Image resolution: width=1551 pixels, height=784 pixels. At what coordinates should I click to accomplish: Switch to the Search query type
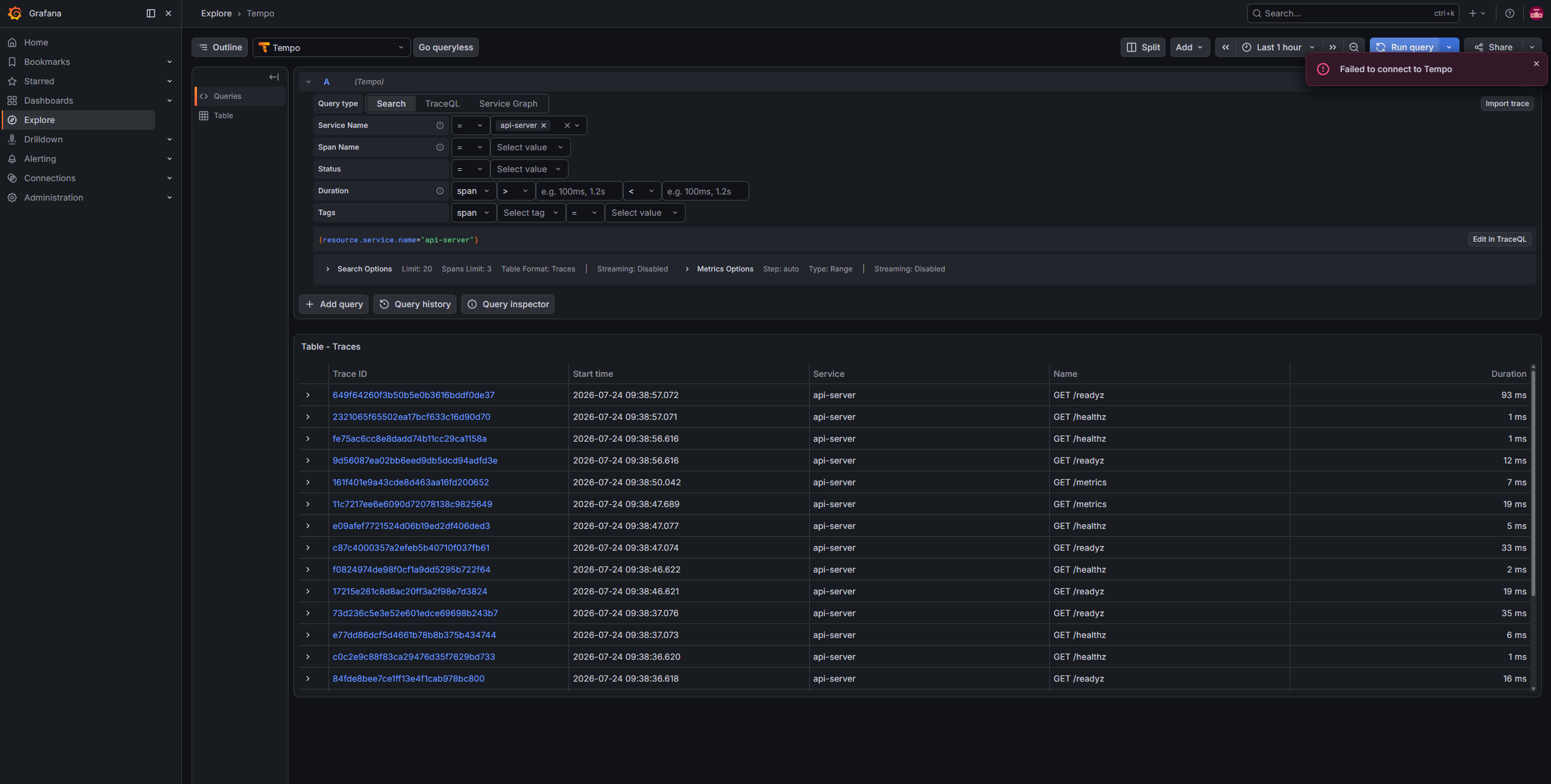click(x=391, y=104)
